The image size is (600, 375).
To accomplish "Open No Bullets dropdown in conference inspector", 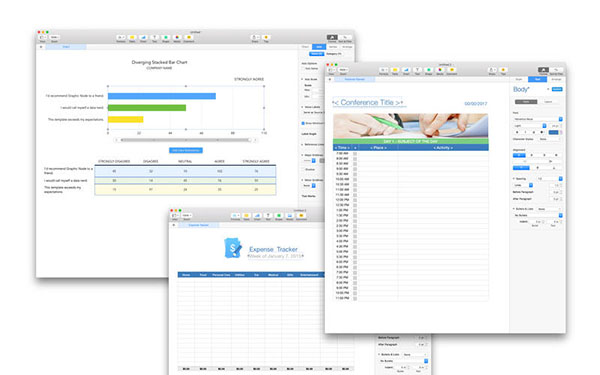I will pos(537,215).
